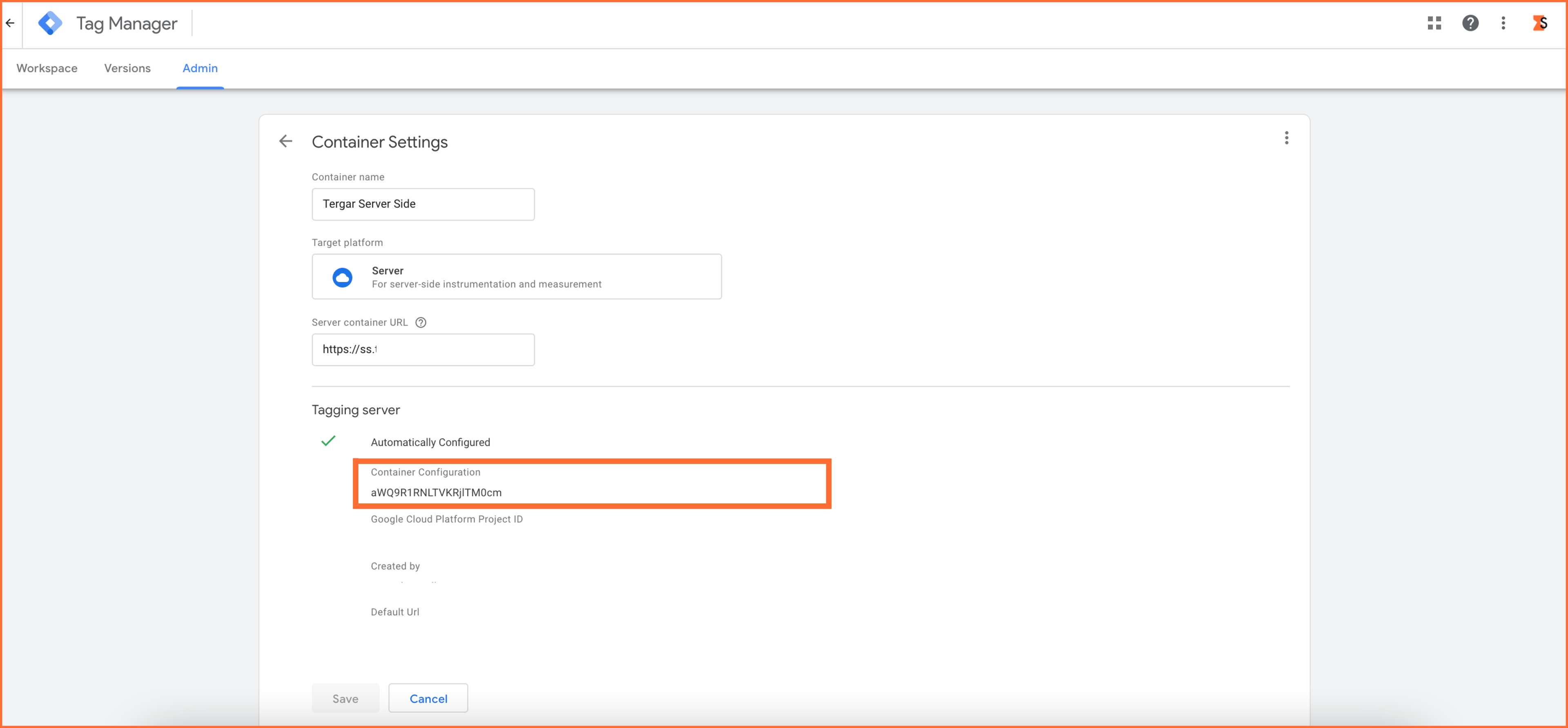Click Server container URL help icon

[421, 322]
